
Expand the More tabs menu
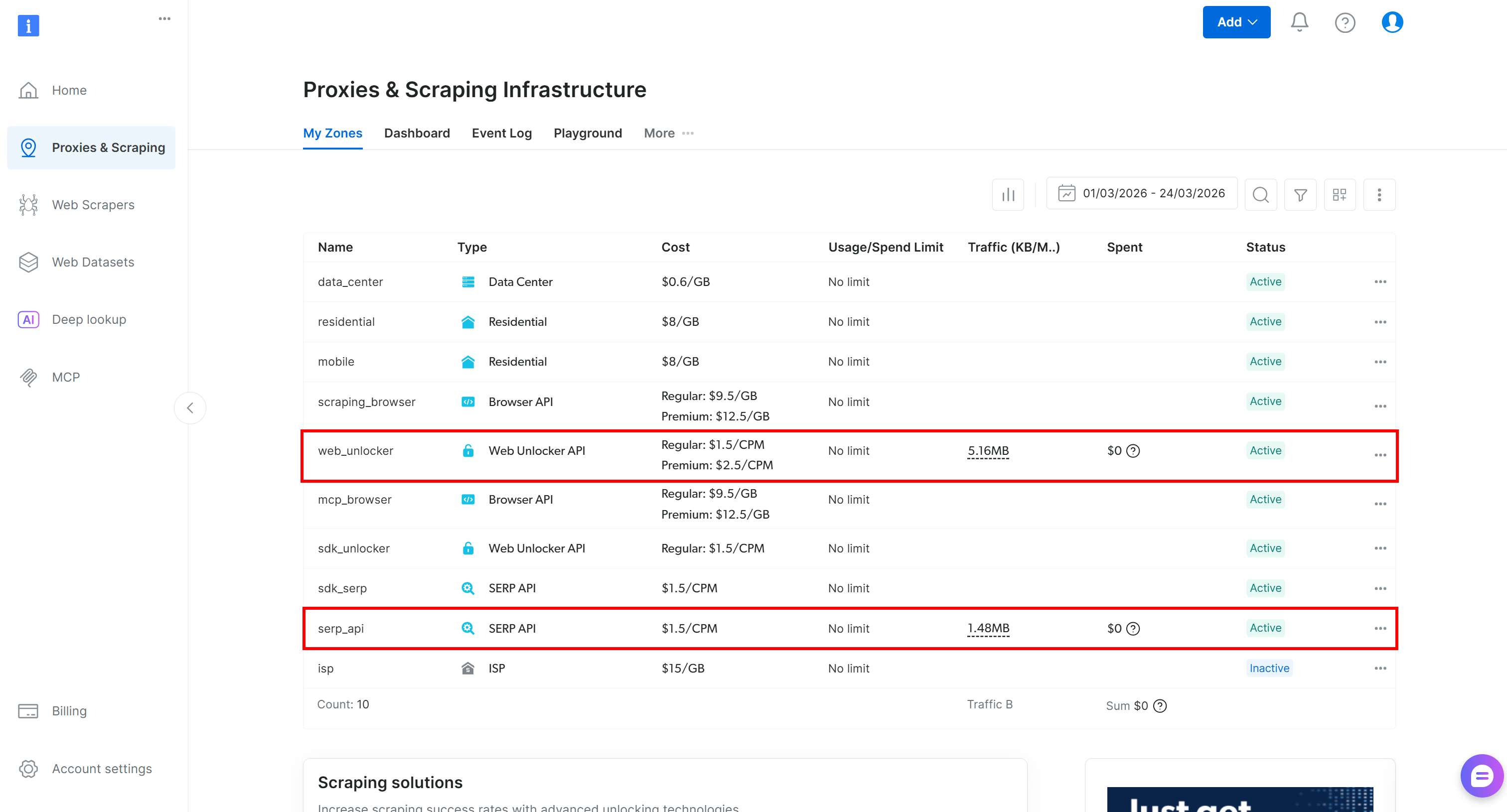(668, 134)
